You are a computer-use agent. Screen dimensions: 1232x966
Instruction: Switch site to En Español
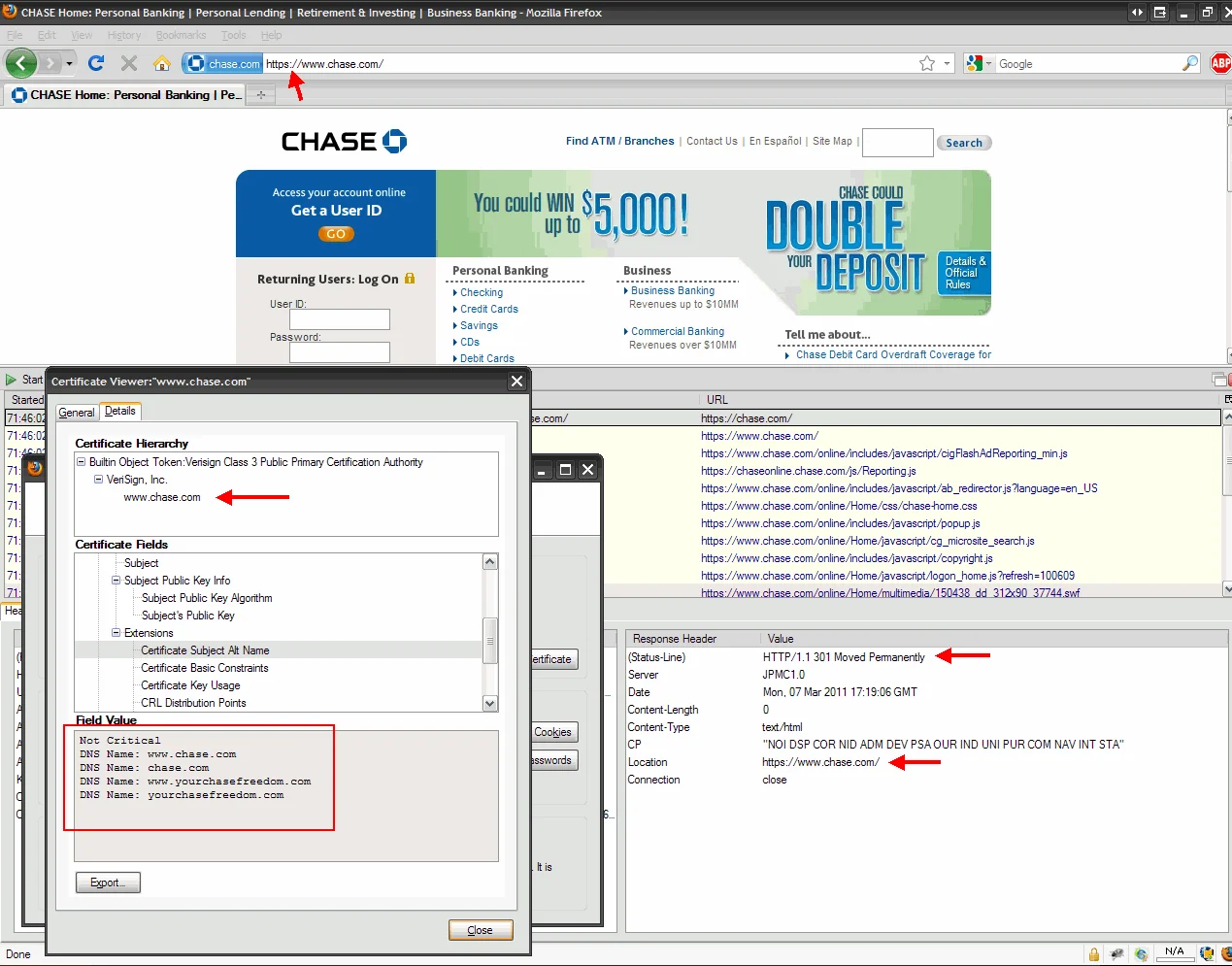[775, 141]
